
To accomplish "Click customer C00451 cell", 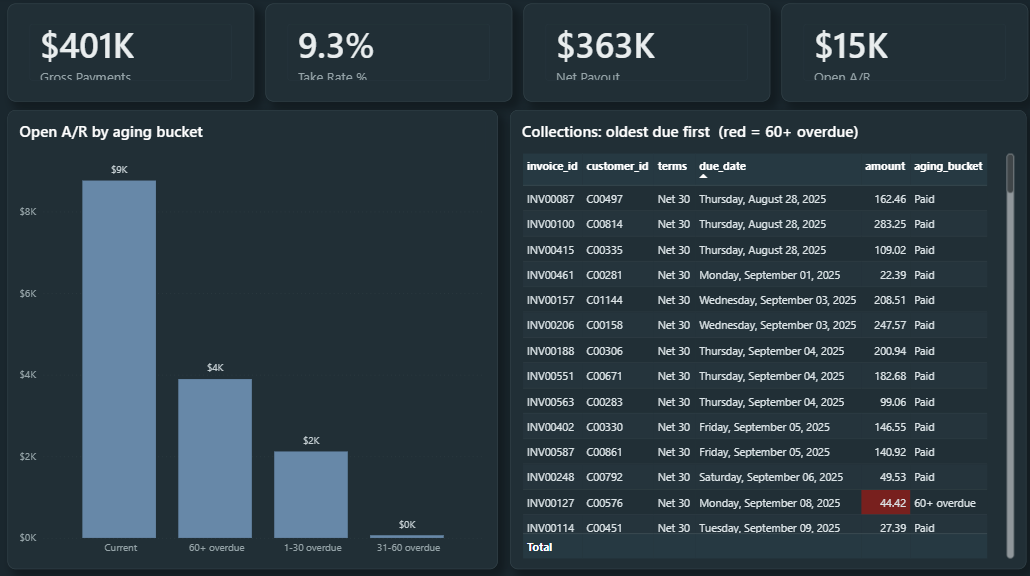I will click(x=604, y=527).
